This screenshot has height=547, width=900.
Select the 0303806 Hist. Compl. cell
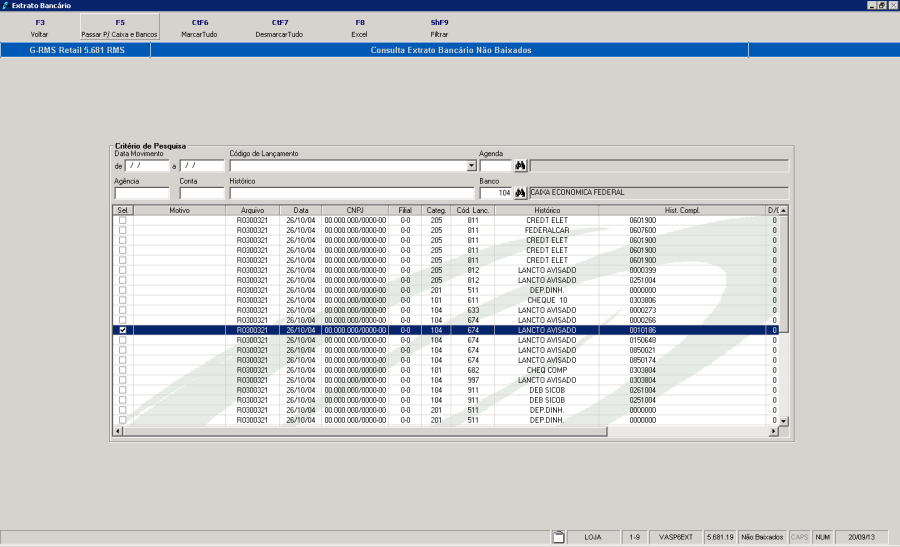(x=682, y=300)
